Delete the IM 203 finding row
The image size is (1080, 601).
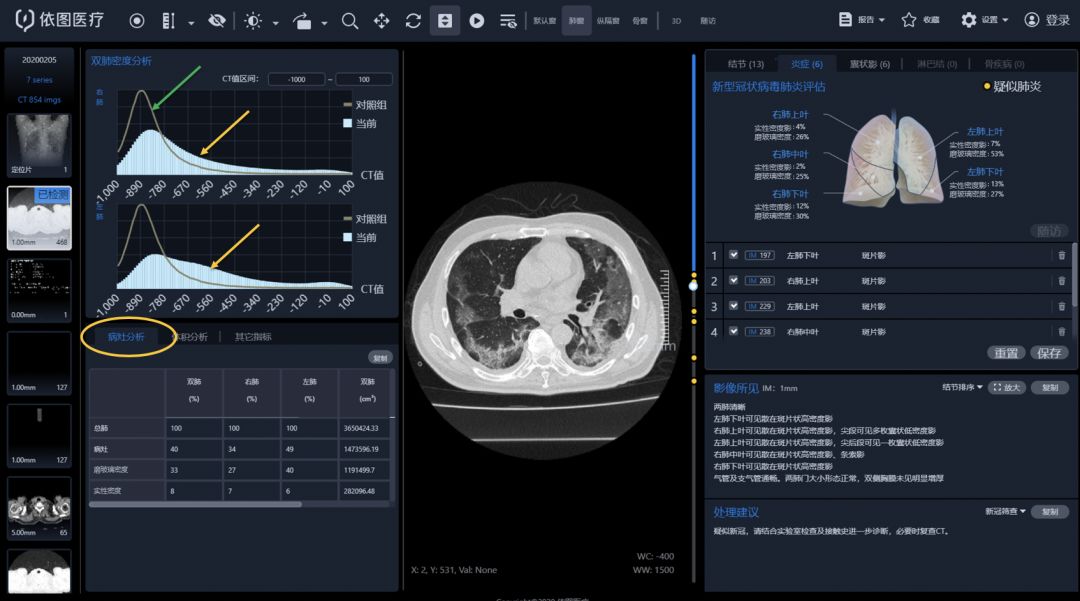[1061, 281]
